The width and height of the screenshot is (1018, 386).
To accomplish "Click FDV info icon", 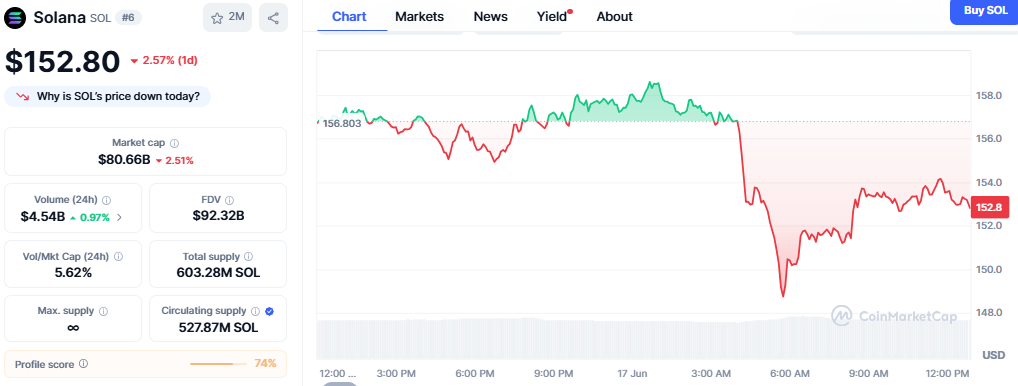I will click(x=229, y=200).
